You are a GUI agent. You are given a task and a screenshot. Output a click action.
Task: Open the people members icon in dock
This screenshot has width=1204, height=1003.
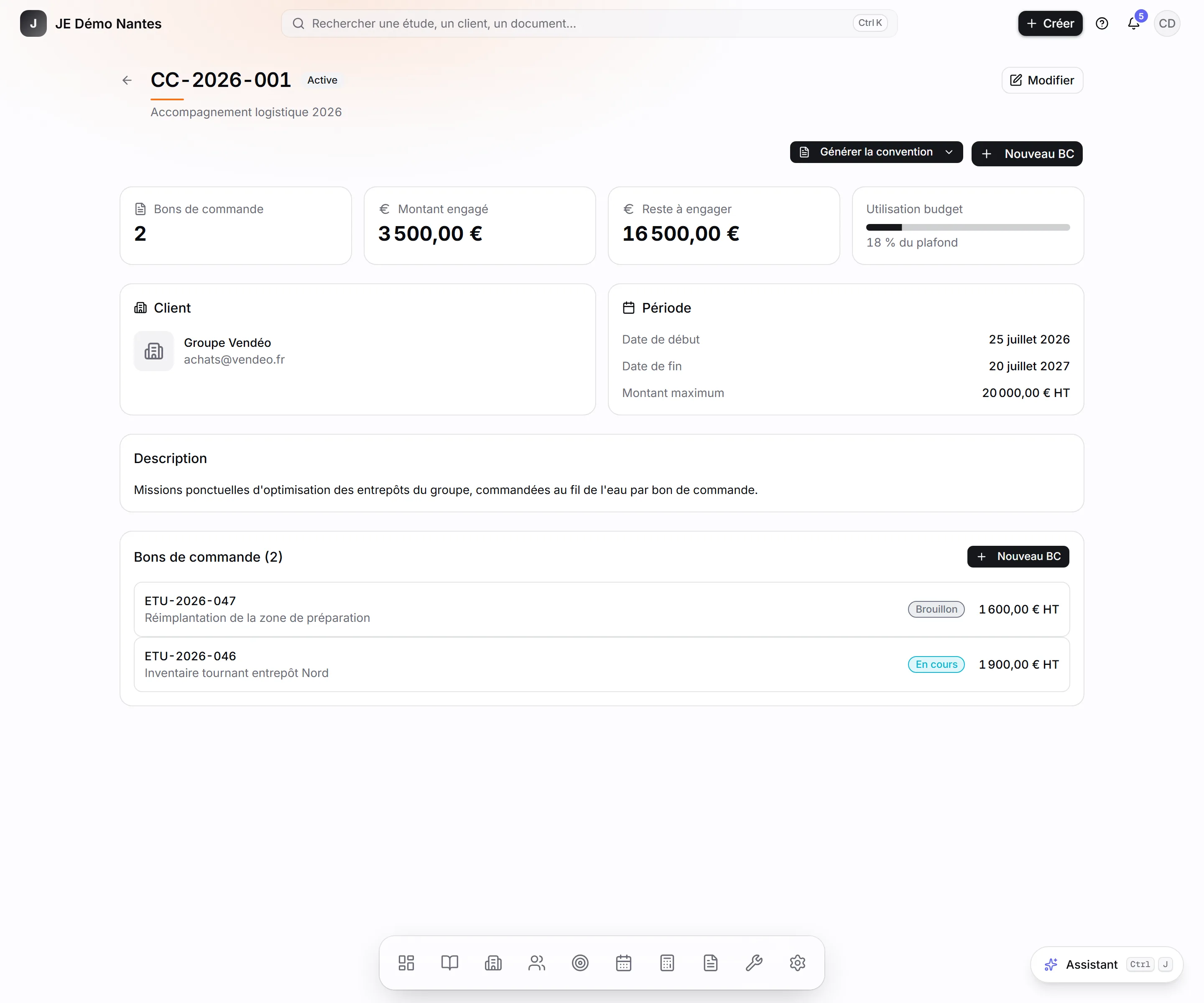[537, 963]
